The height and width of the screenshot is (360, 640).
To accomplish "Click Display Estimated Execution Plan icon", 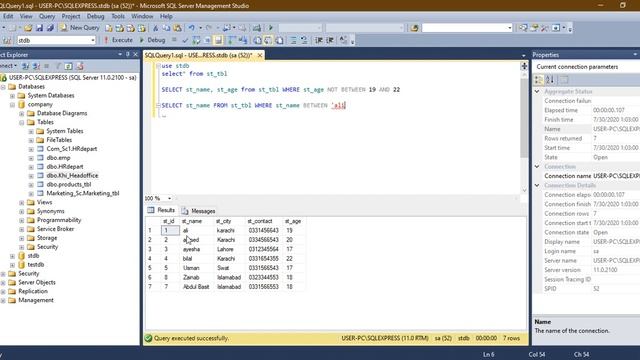I will 196,40.
